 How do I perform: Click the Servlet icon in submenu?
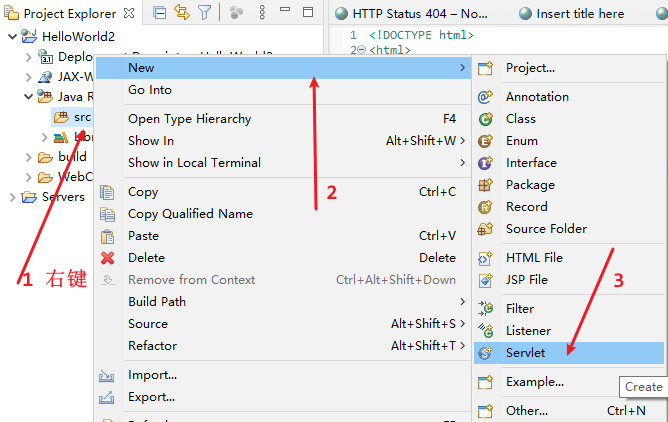485,353
